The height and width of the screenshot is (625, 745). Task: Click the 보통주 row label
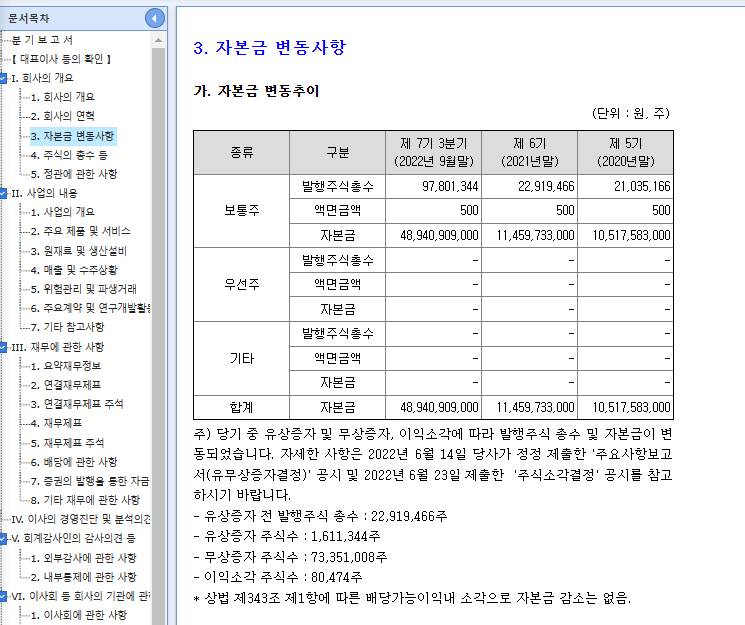[242, 211]
